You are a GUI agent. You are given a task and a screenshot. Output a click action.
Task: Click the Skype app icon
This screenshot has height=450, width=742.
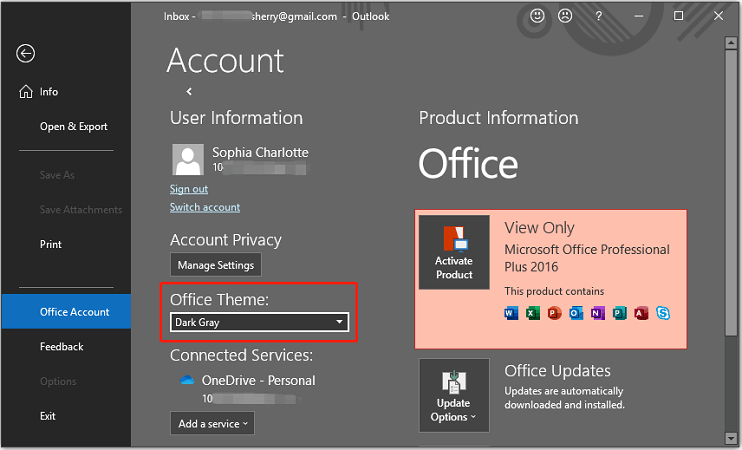pos(663,313)
